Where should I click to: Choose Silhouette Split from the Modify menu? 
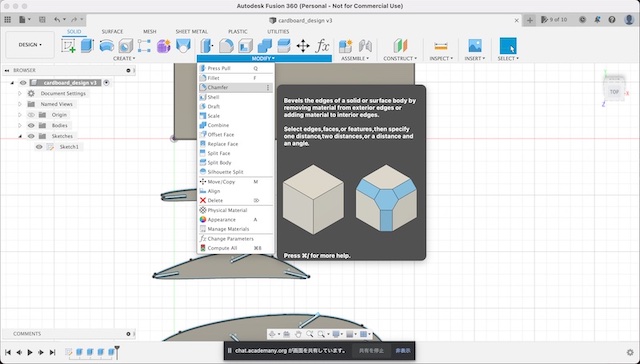235,172
